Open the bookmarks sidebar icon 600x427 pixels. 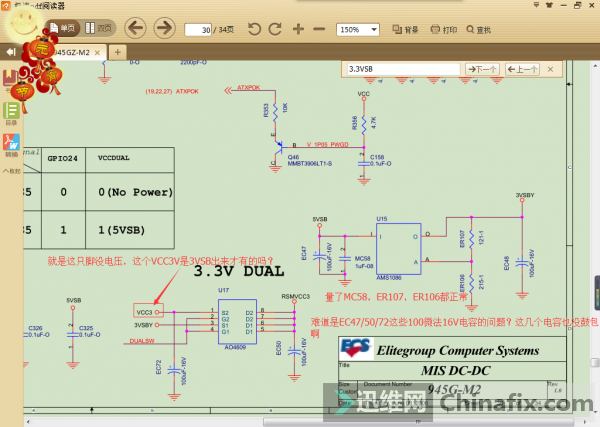[10, 79]
